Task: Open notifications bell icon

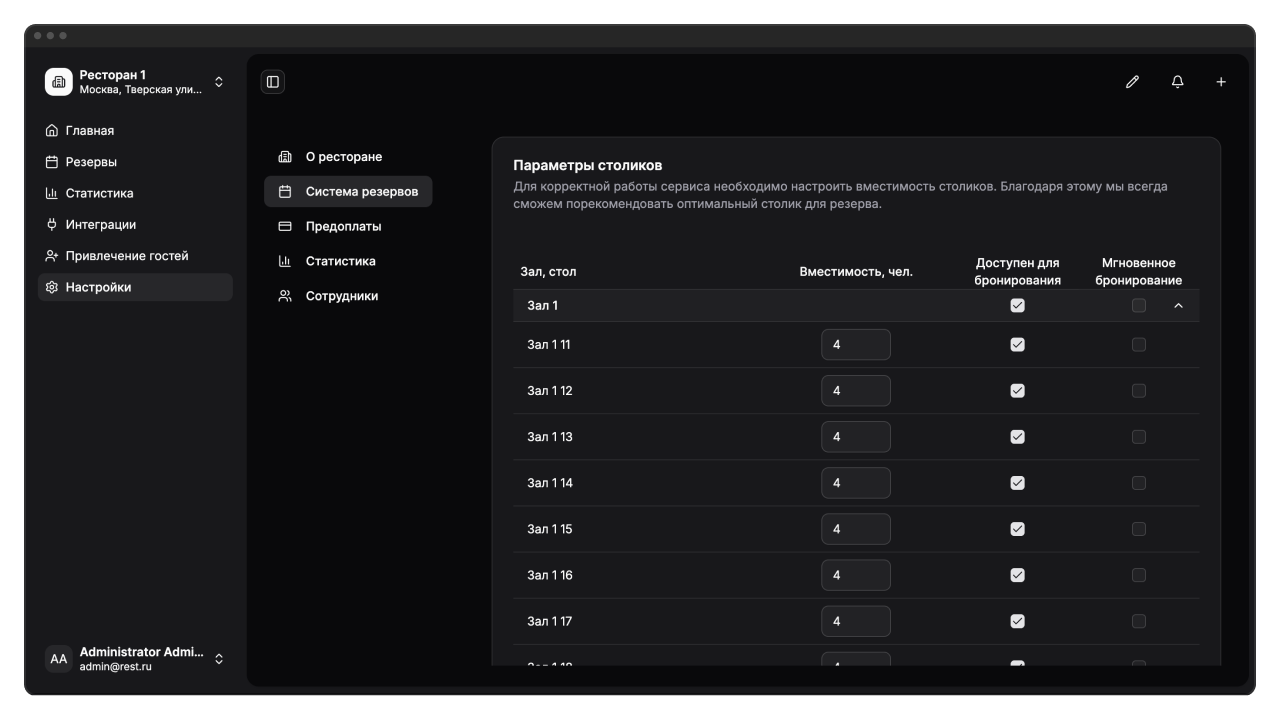Action: pos(1177,82)
